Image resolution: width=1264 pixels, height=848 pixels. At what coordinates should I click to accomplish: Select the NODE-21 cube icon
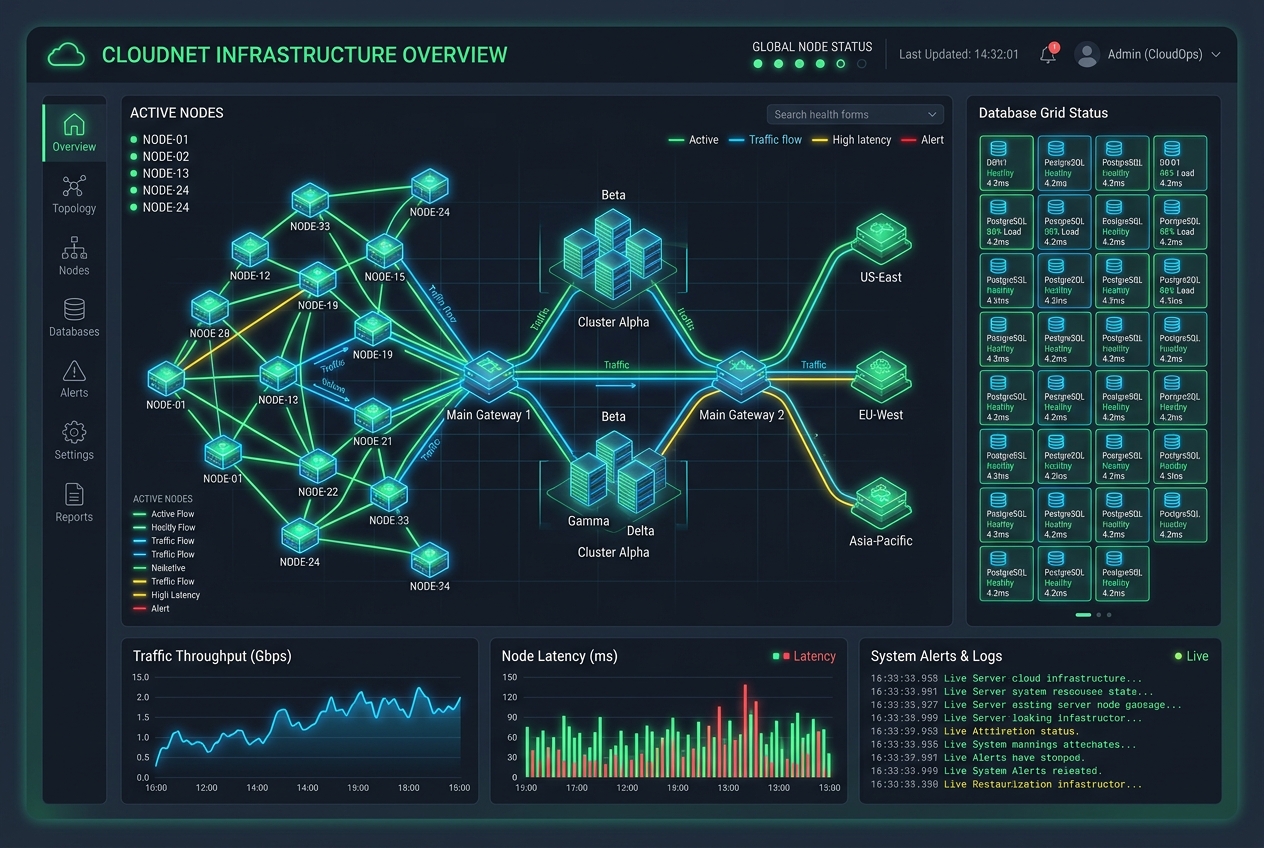372,415
